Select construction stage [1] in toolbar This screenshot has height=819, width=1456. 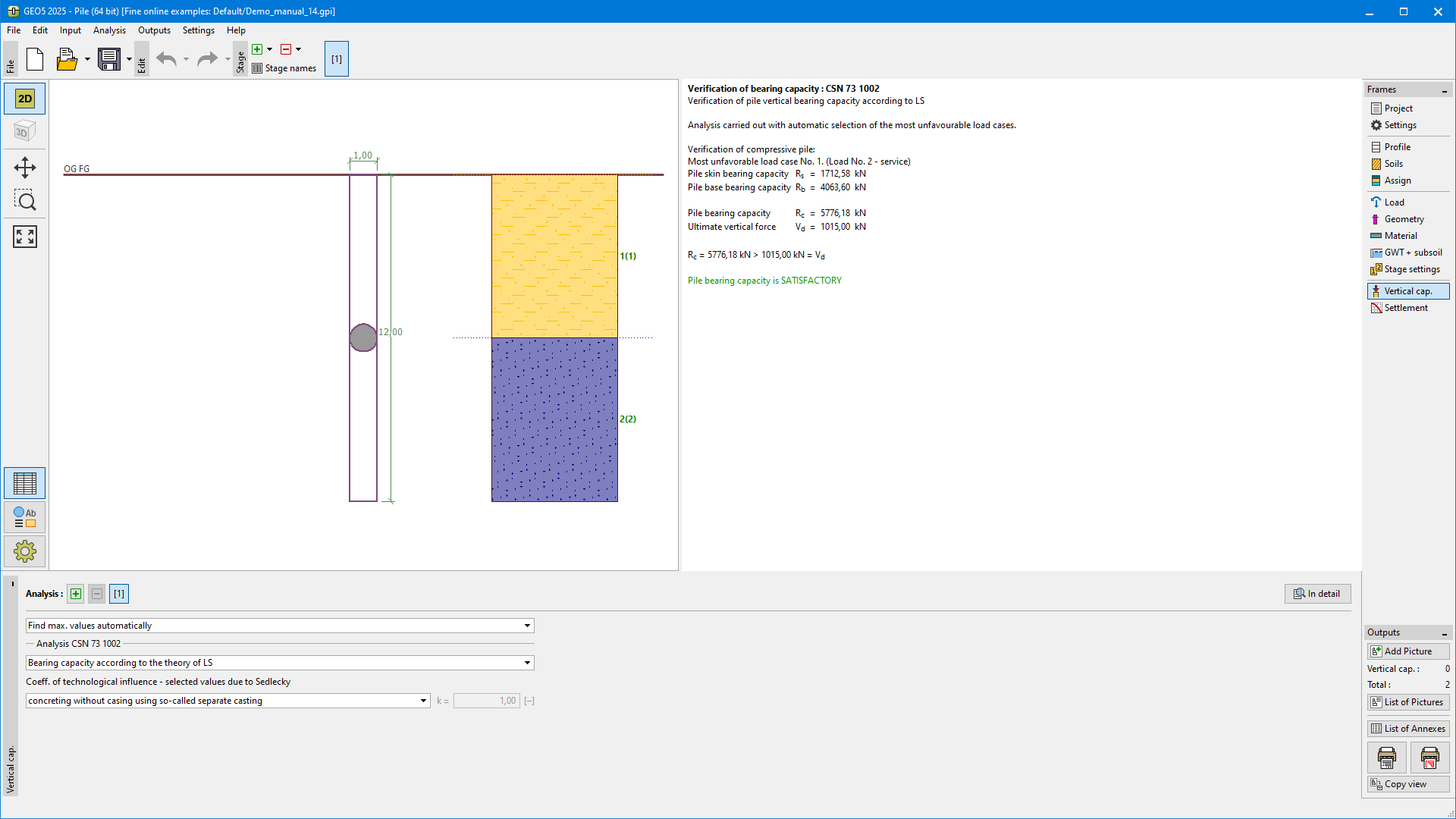coord(337,59)
